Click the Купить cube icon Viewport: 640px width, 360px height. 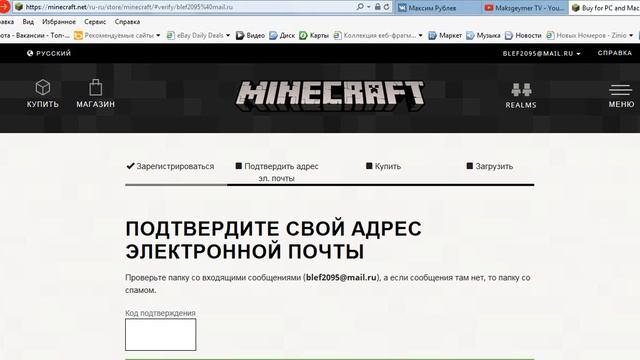point(43,87)
